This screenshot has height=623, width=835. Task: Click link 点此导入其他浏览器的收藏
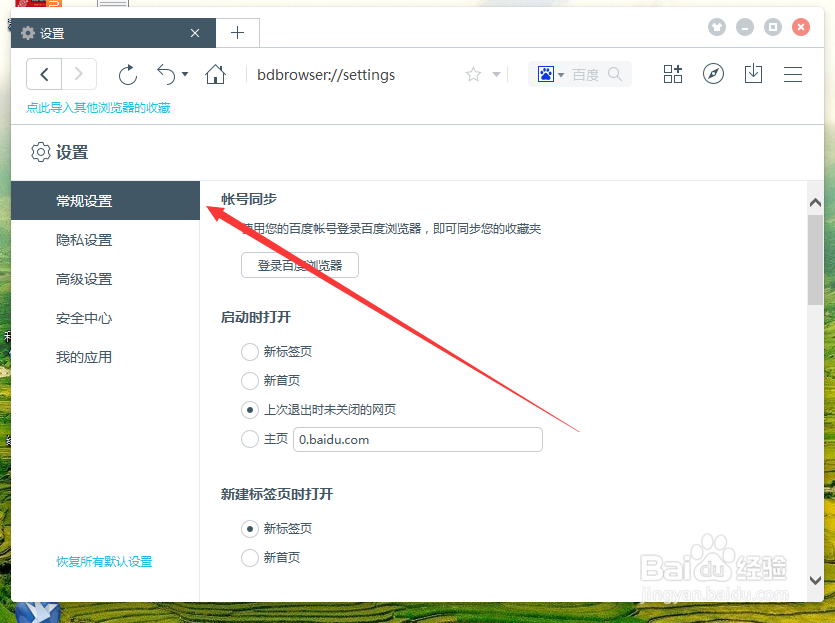(99, 108)
